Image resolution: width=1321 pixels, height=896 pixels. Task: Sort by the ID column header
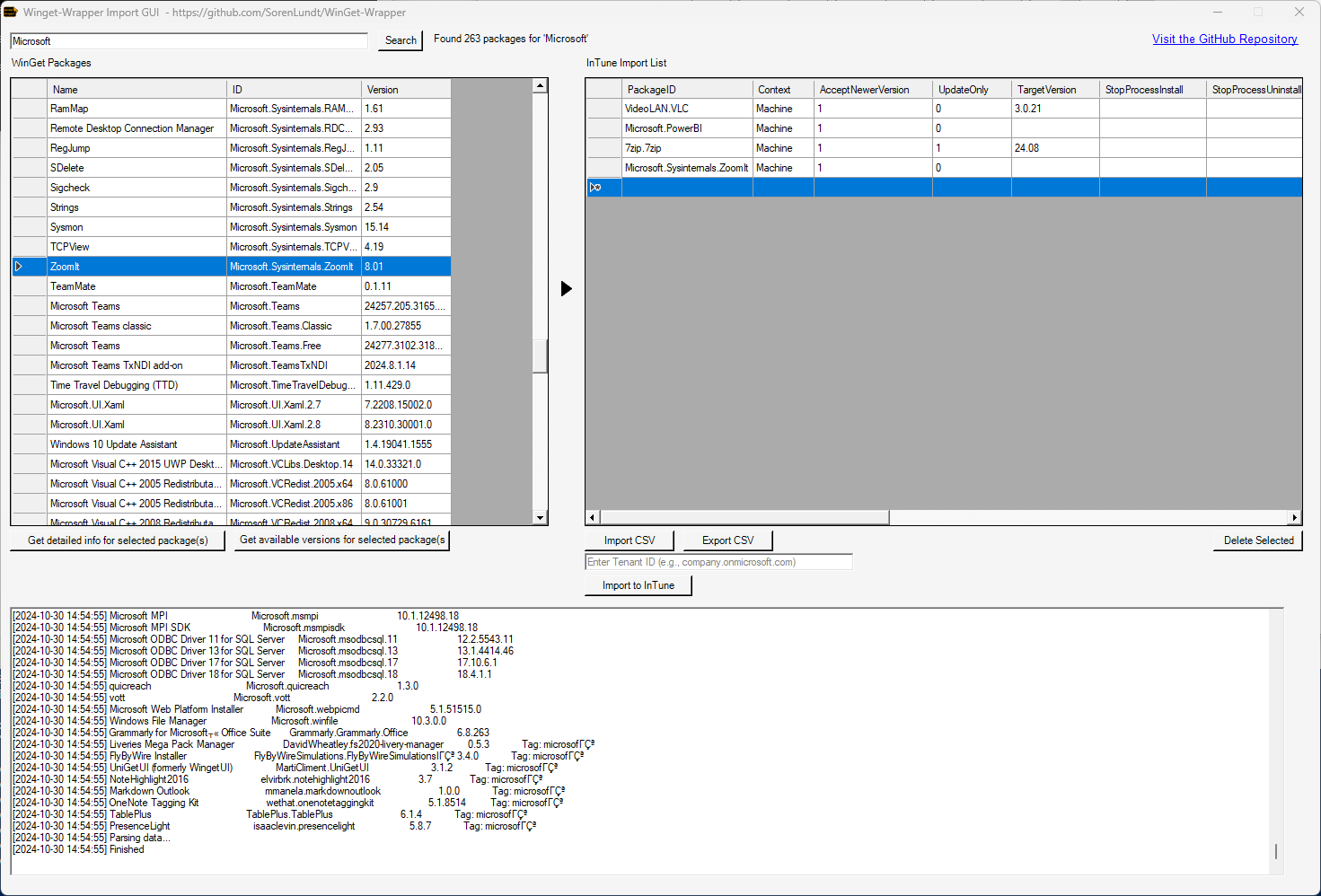(294, 89)
